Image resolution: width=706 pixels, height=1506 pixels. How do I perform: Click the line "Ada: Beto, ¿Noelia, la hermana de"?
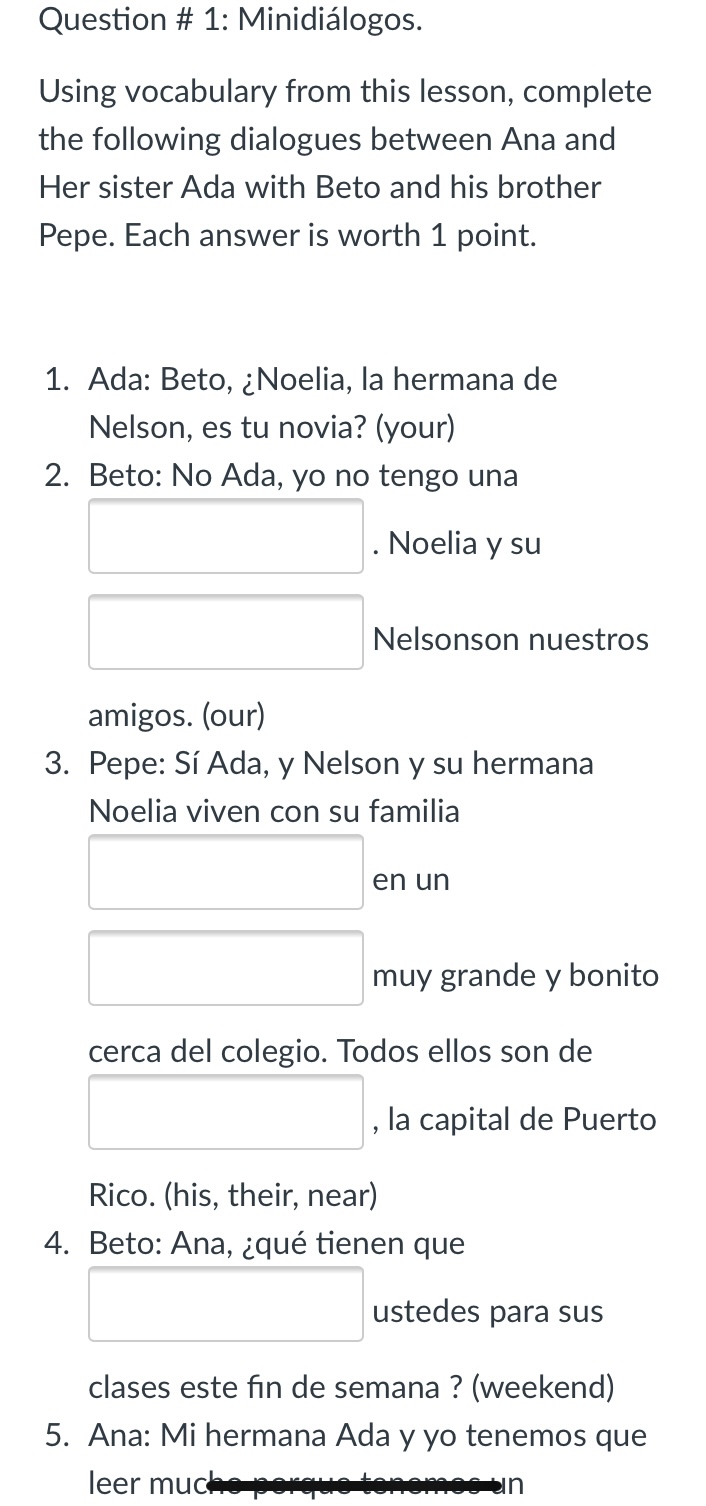point(322,380)
